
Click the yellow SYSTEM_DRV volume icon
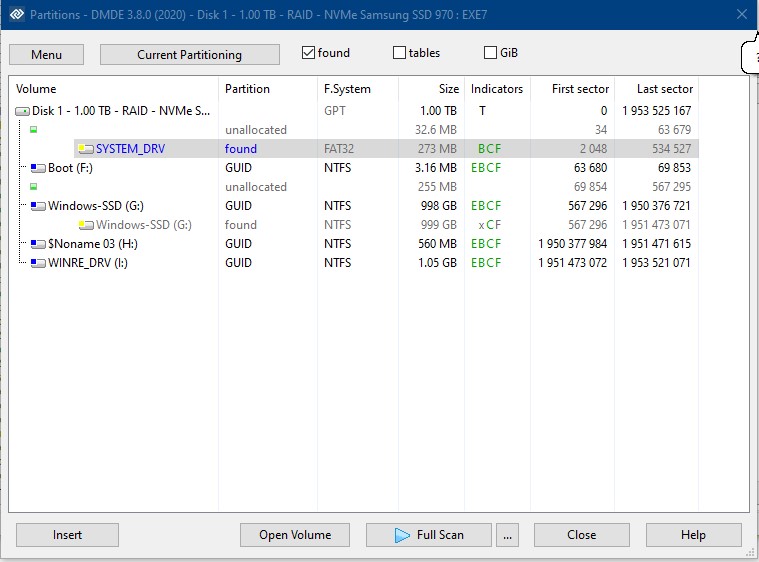pos(86,149)
